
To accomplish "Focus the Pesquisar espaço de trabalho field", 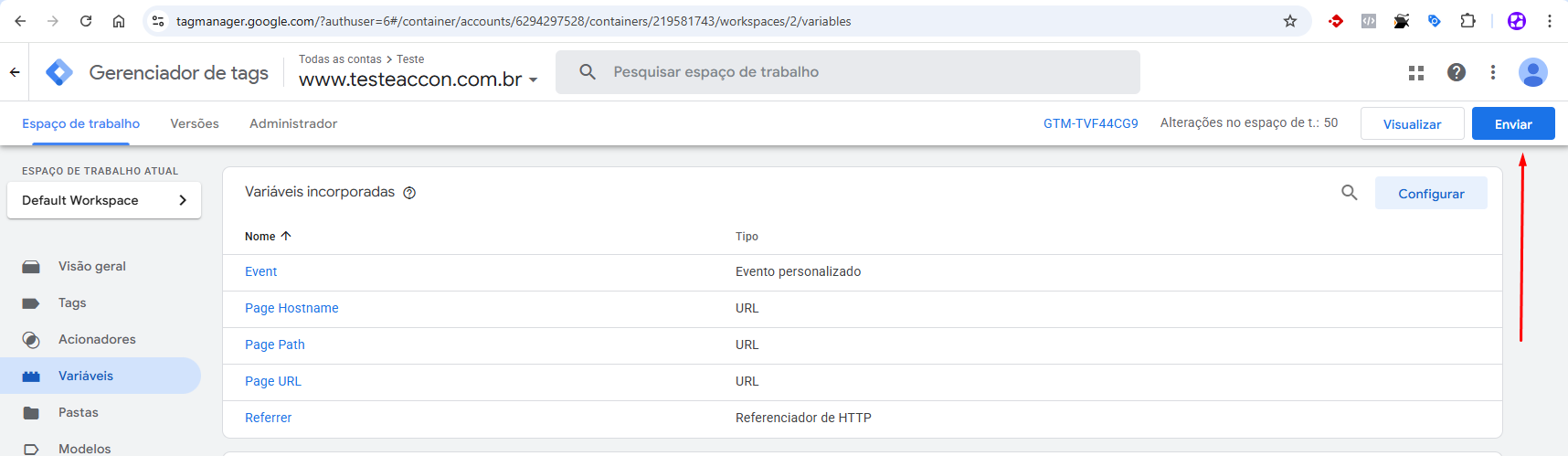I will point(847,72).
